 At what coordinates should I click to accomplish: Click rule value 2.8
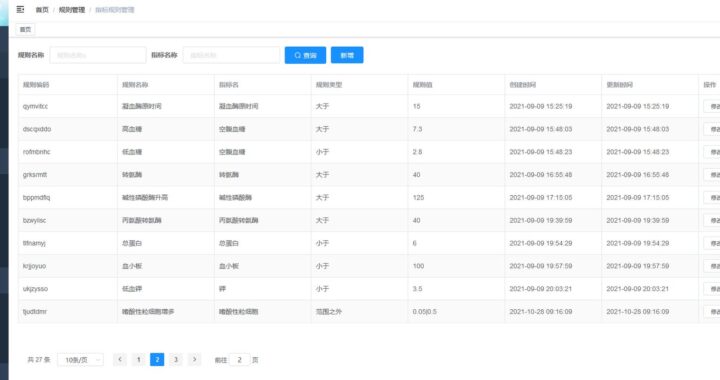pyautogui.click(x=417, y=152)
